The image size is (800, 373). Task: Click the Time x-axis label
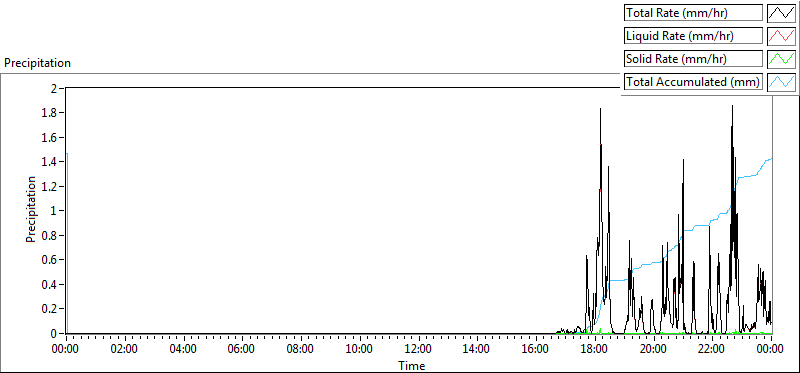pos(411,365)
